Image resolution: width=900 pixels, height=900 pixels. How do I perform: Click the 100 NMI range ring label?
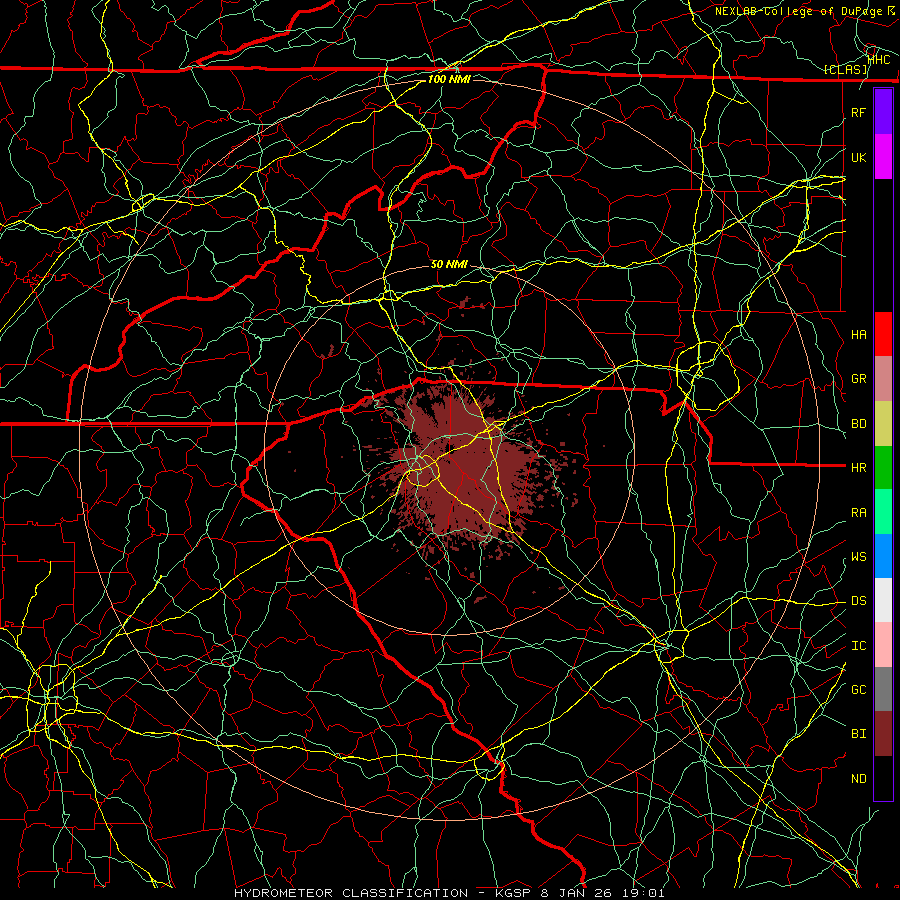tap(449, 79)
